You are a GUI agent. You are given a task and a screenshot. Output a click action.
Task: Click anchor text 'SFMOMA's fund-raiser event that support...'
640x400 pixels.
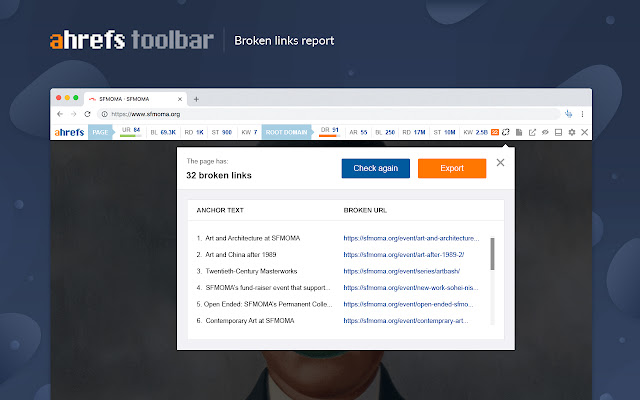pos(268,288)
